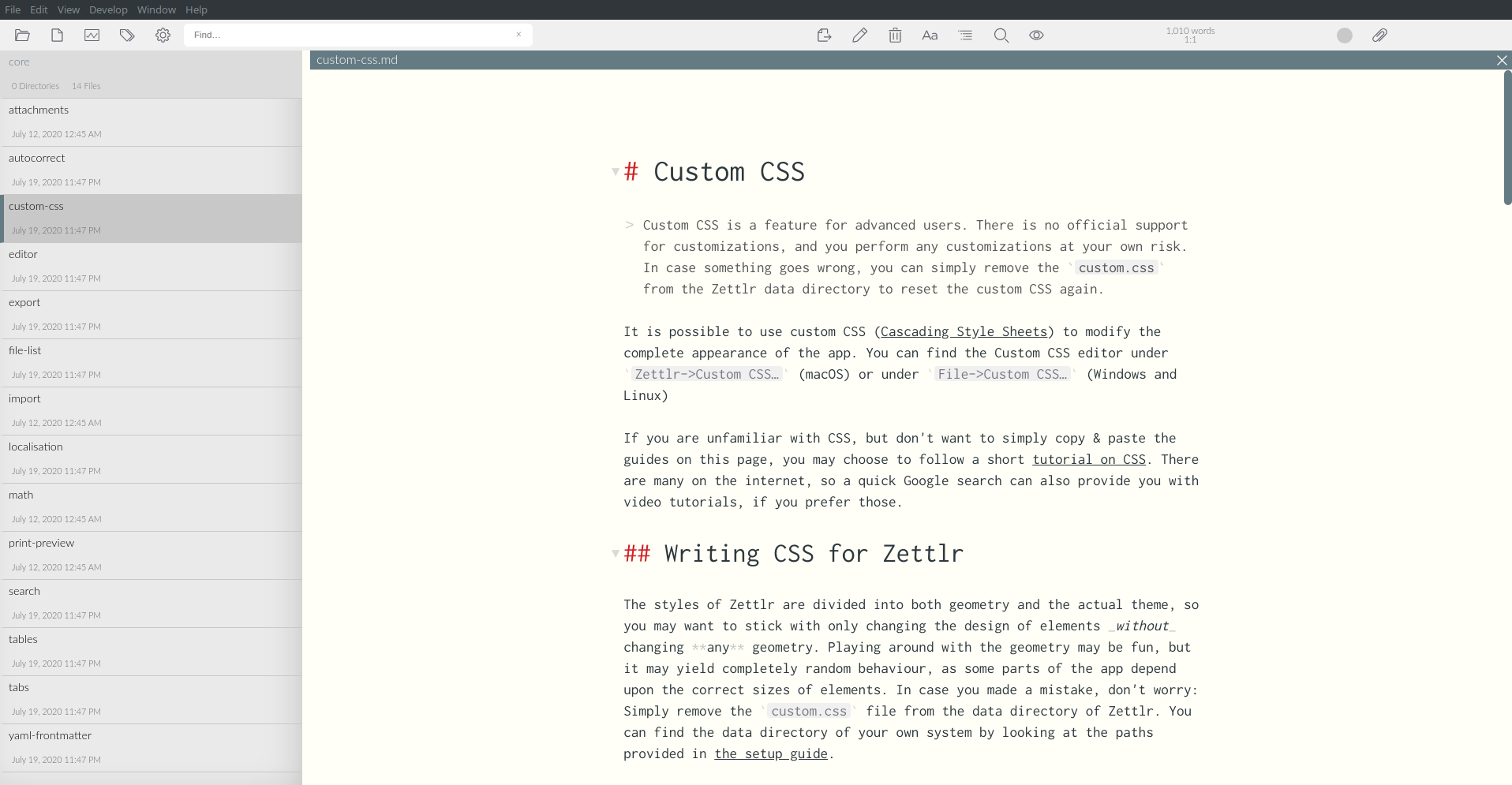
Task: Start the Pomodoro timer circle
Action: click(x=1344, y=36)
